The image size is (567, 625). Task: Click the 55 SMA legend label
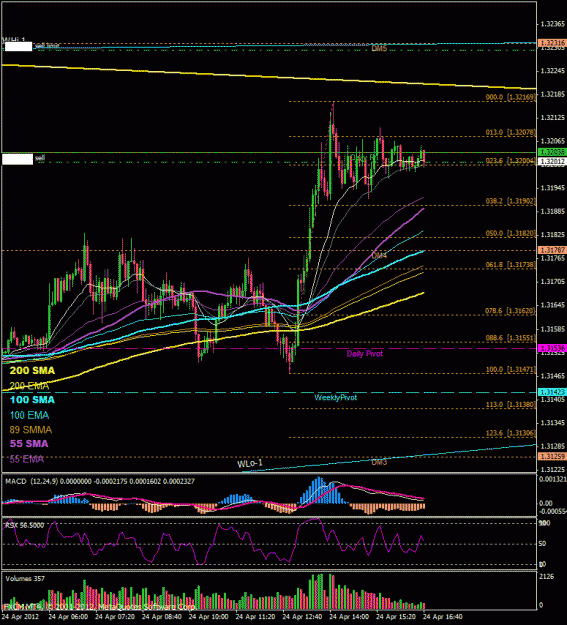[x=29, y=444]
